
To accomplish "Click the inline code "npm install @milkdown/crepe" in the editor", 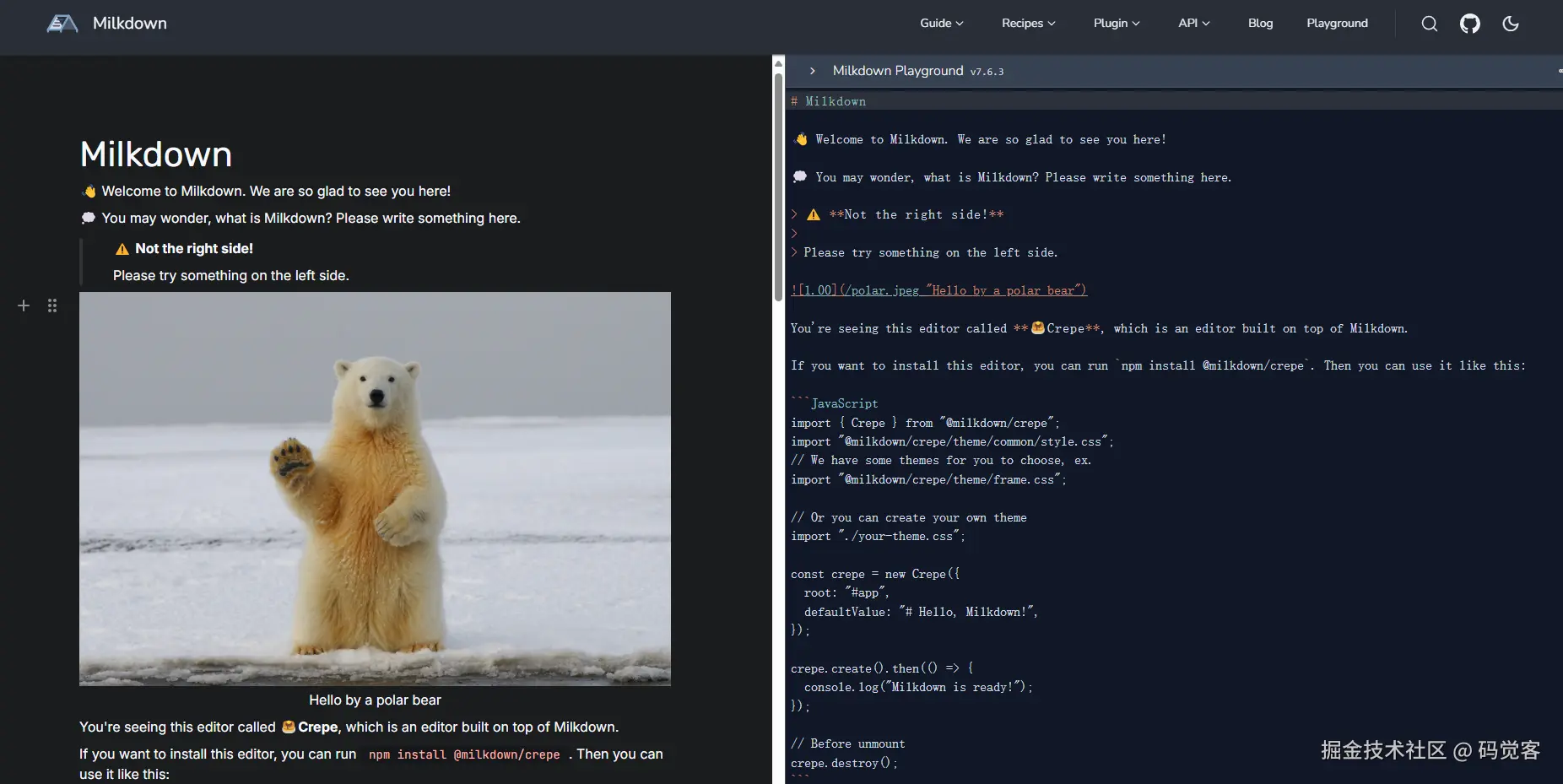I will (x=464, y=754).
